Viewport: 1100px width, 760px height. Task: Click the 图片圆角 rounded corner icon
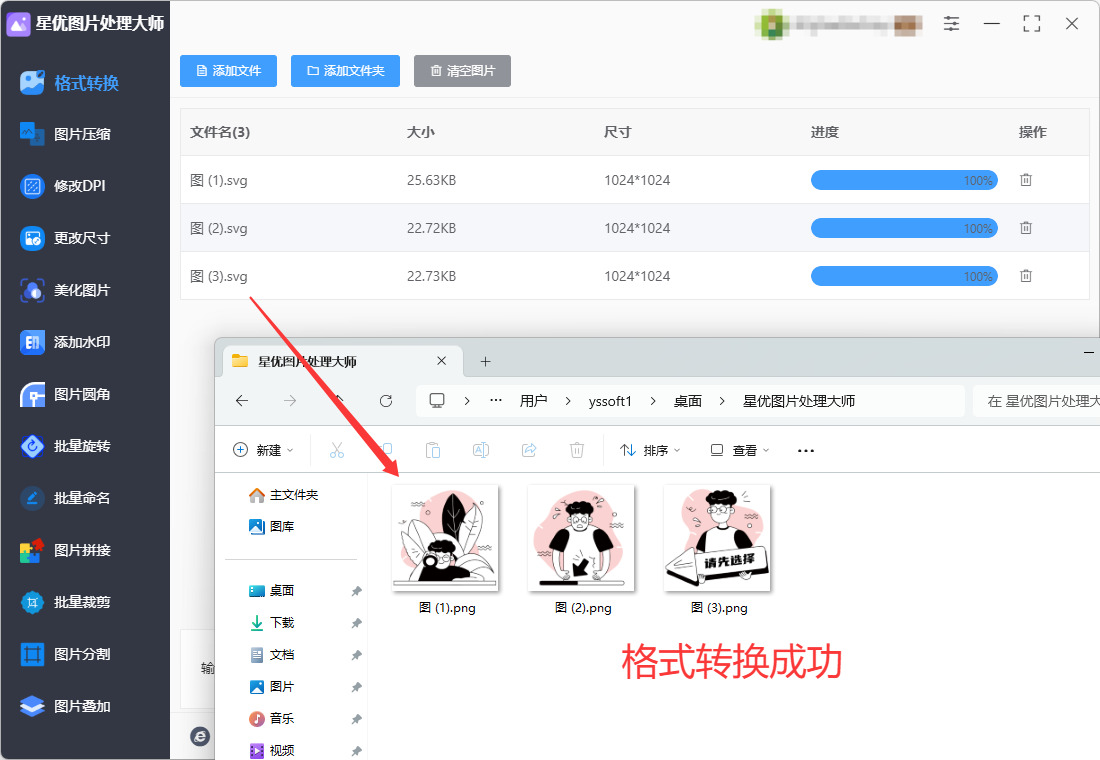(32, 394)
